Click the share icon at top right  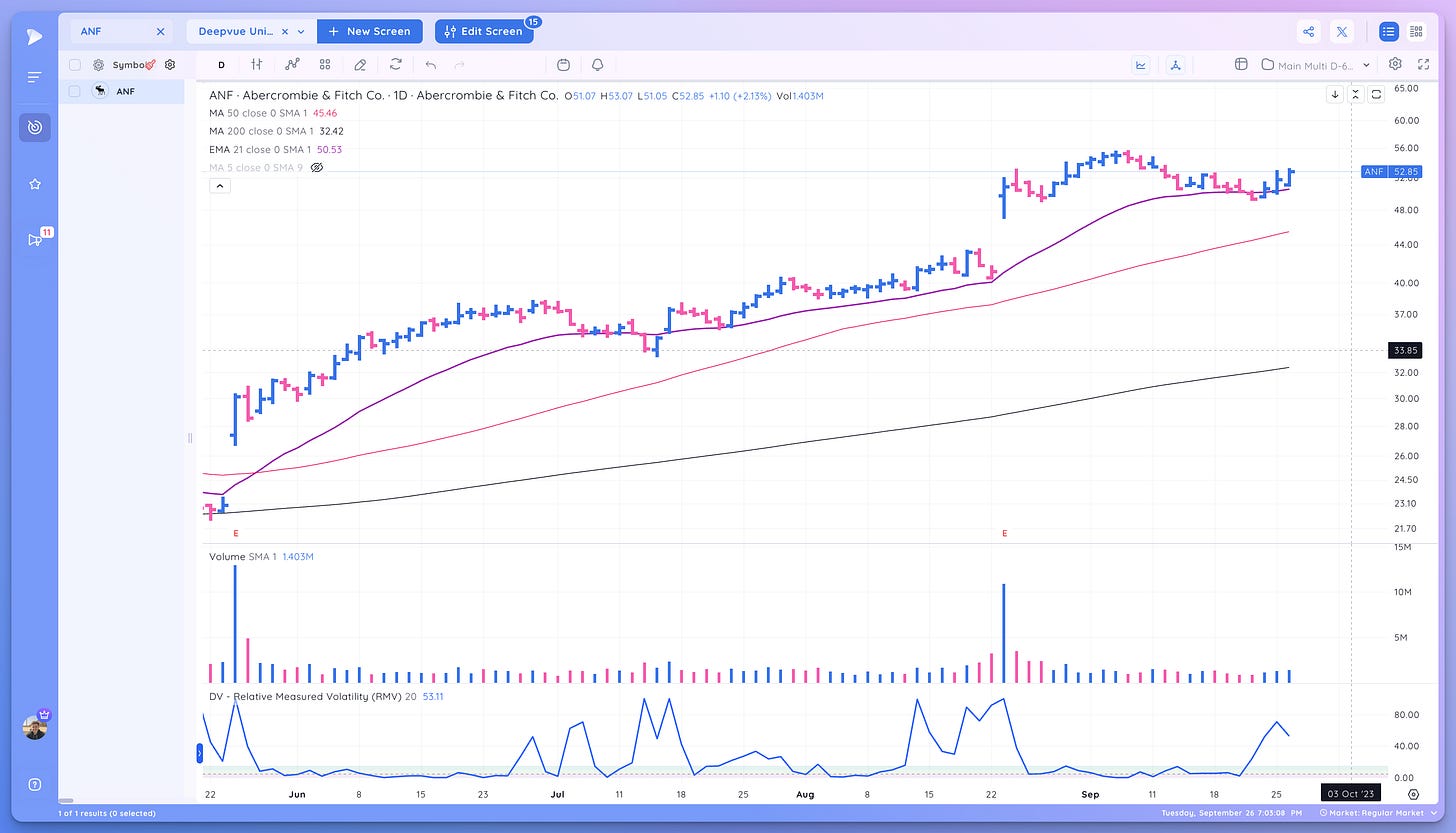point(1308,32)
